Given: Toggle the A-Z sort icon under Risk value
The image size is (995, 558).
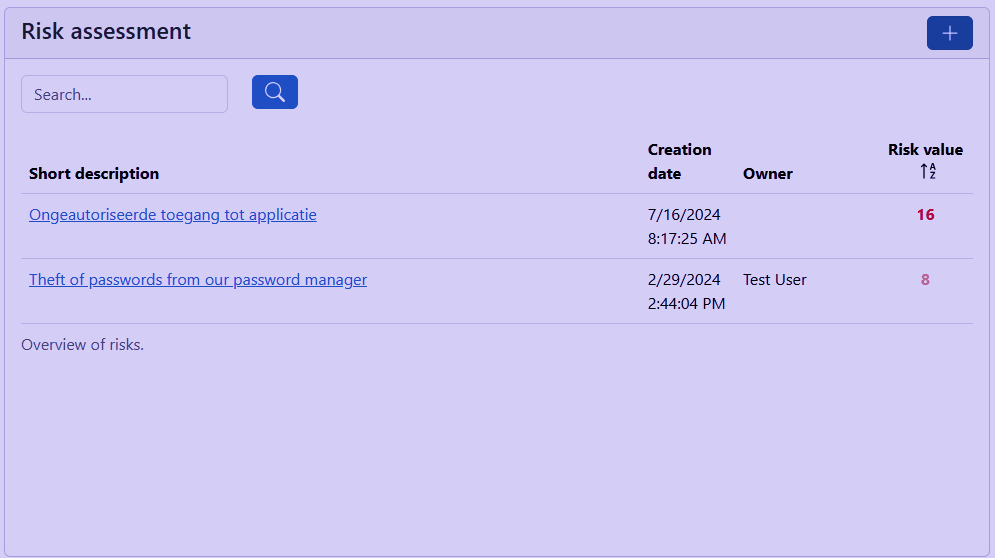Looking at the screenshot, I should click(927, 172).
